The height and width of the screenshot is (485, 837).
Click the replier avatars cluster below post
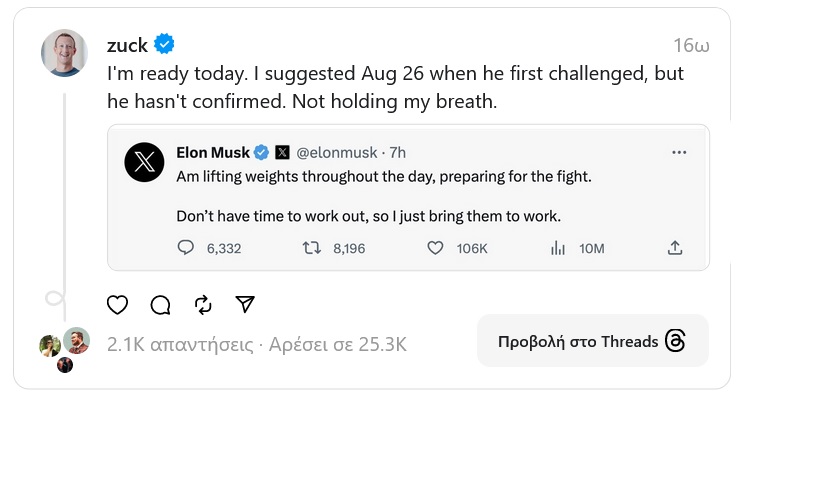[x=65, y=349]
